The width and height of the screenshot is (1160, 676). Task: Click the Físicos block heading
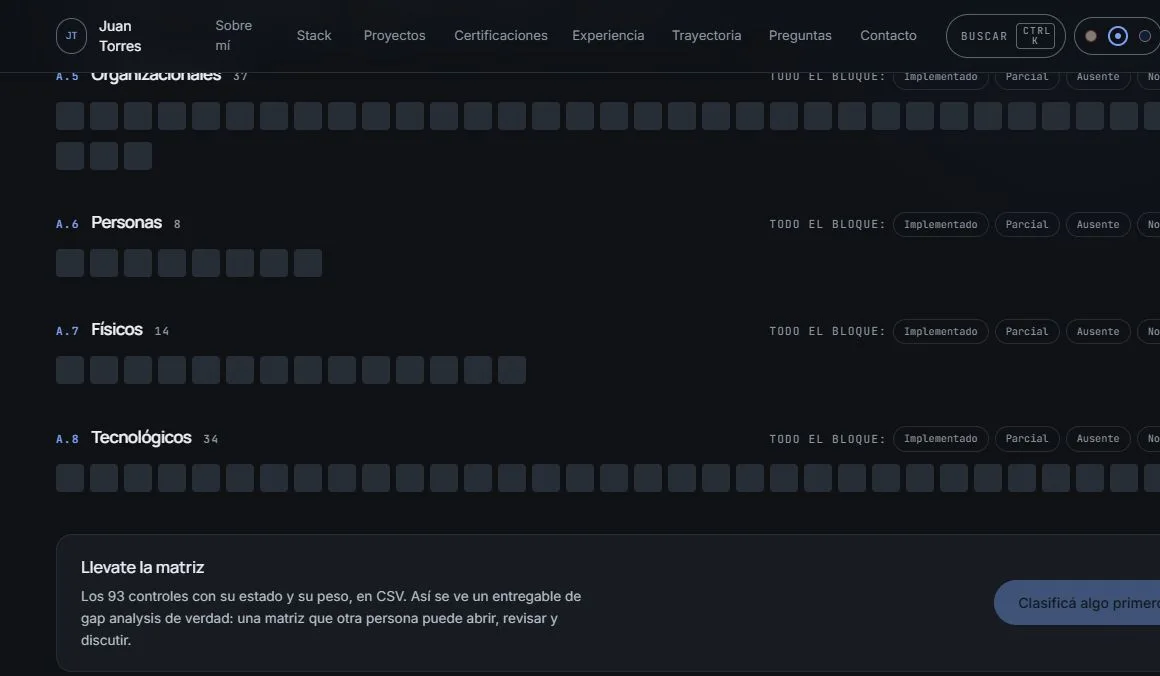click(x=117, y=329)
